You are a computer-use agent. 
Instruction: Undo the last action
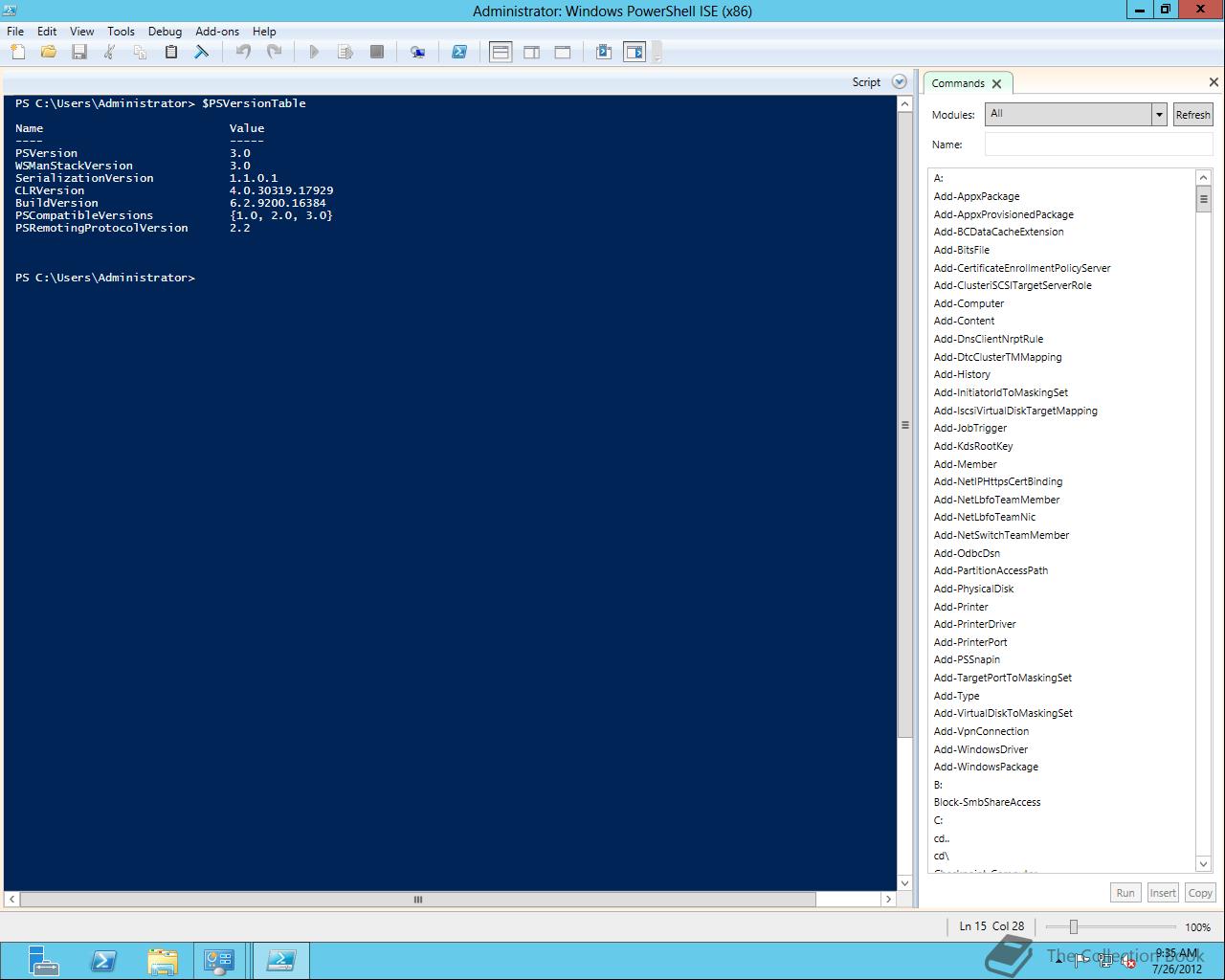[243, 52]
